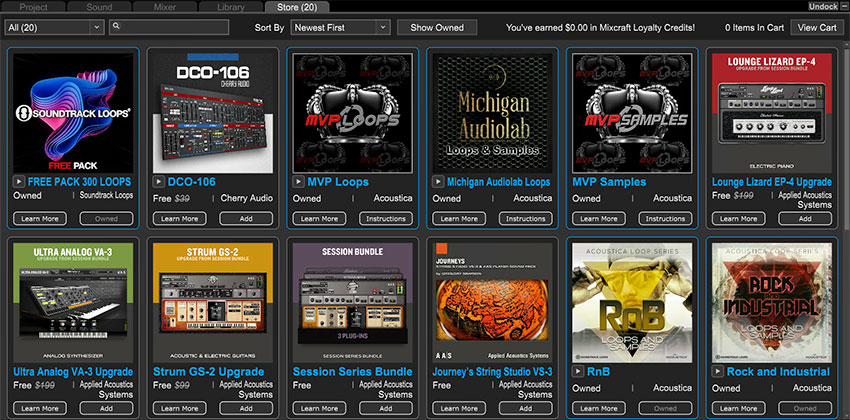The image size is (850, 420).
Task: Click the MVP Samples title link
Action: click(609, 182)
